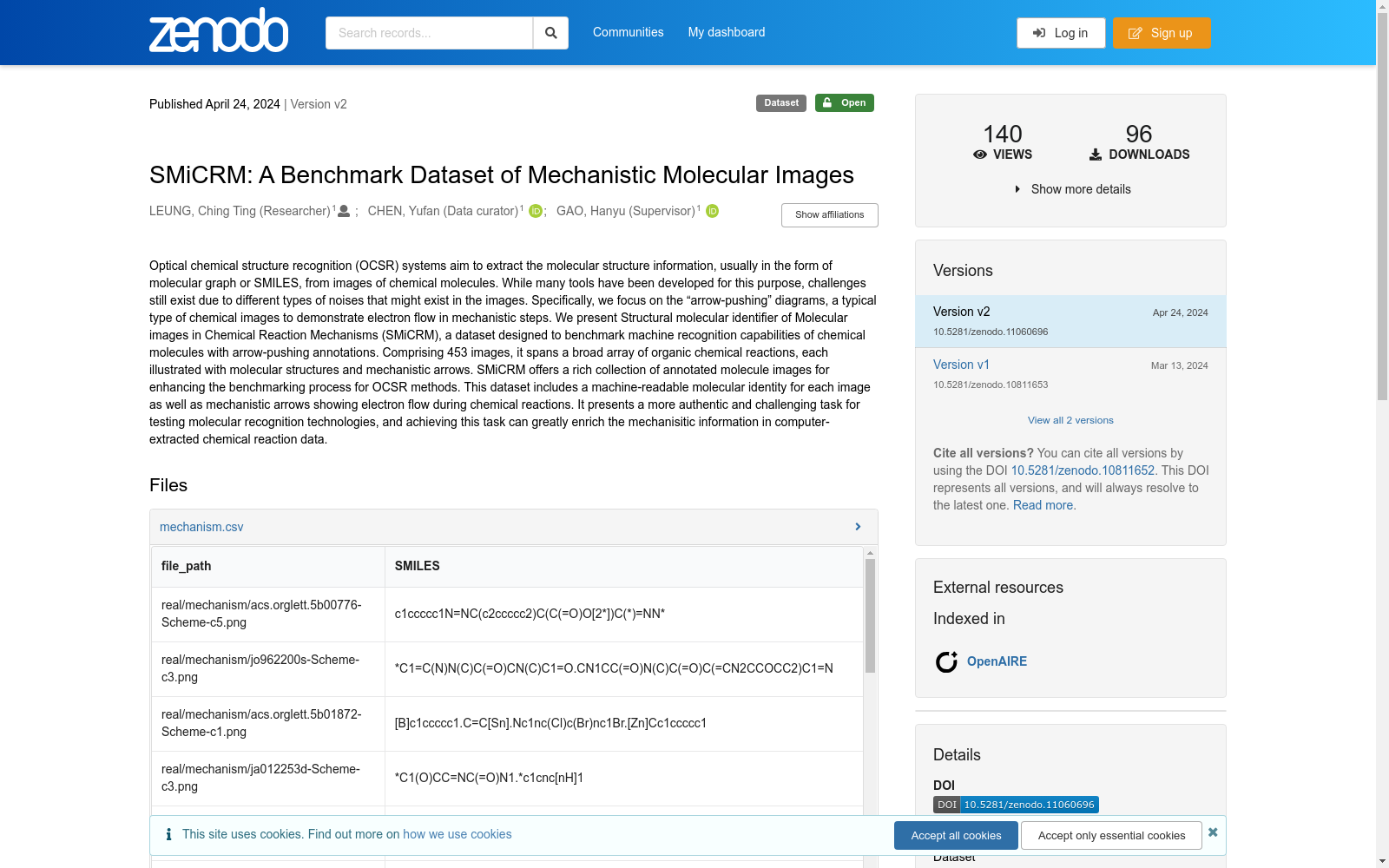Click author LEUNG, Ching Ting
This screenshot has width=1389, height=868.
[x=240, y=211]
